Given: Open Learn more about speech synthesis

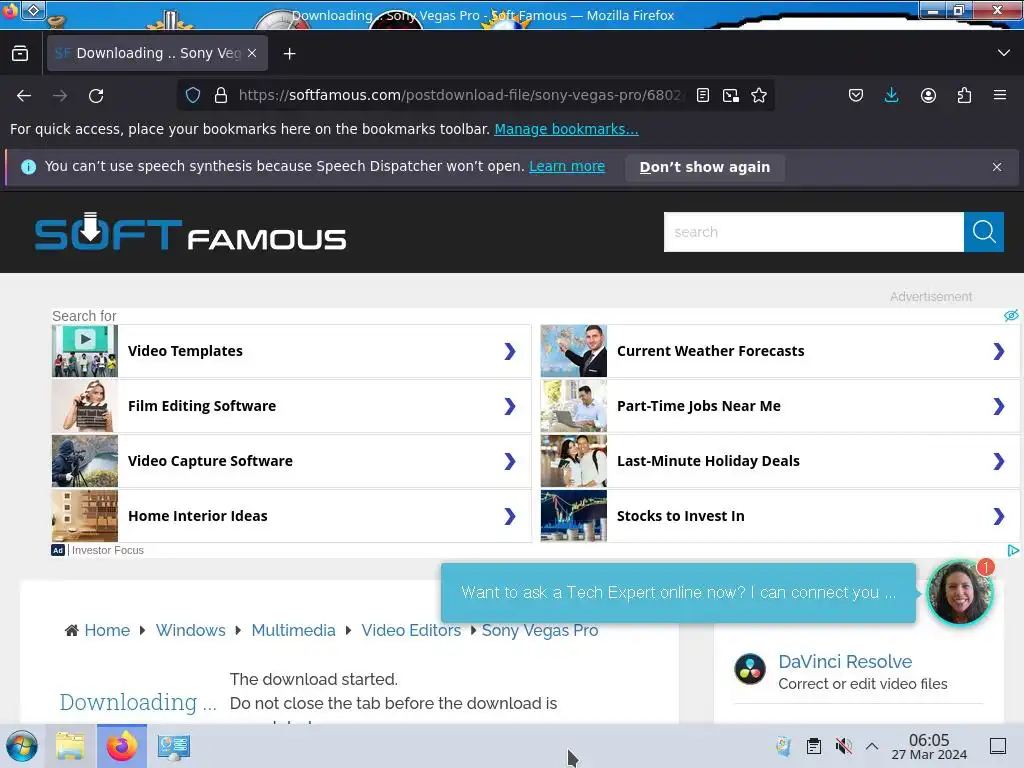Looking at the screenshot, I should 567,167.
